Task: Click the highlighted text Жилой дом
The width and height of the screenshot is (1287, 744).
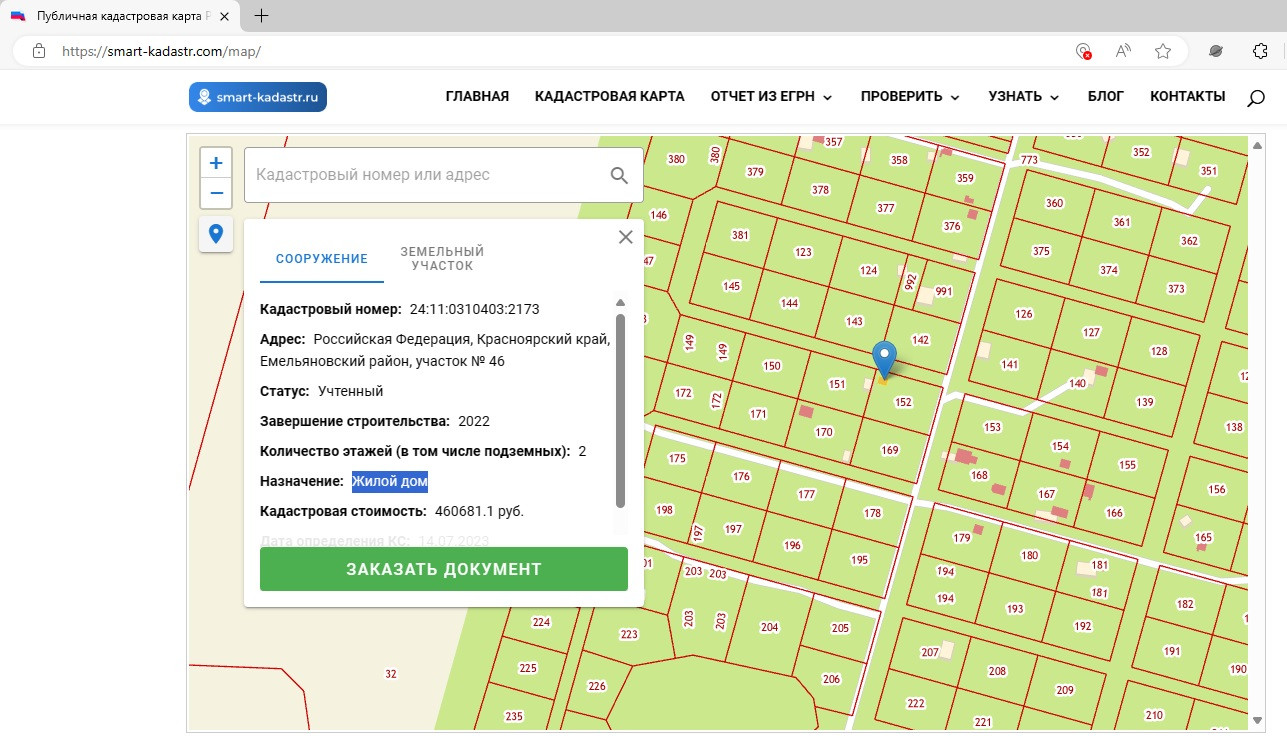Action: tap(389, 481)
